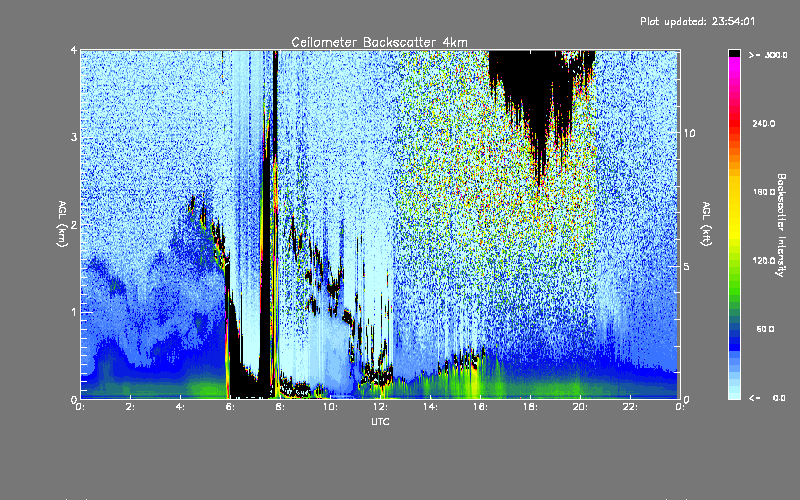Click the 'UTC' x-axis label

click(380, 421)
